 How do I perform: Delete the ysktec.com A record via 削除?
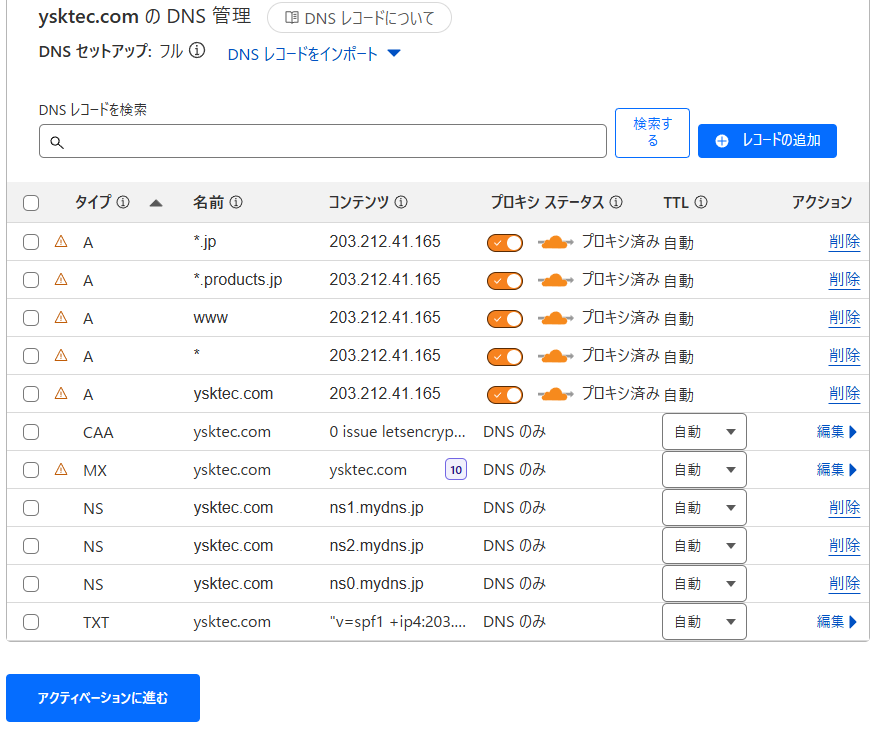coord(844,395)
